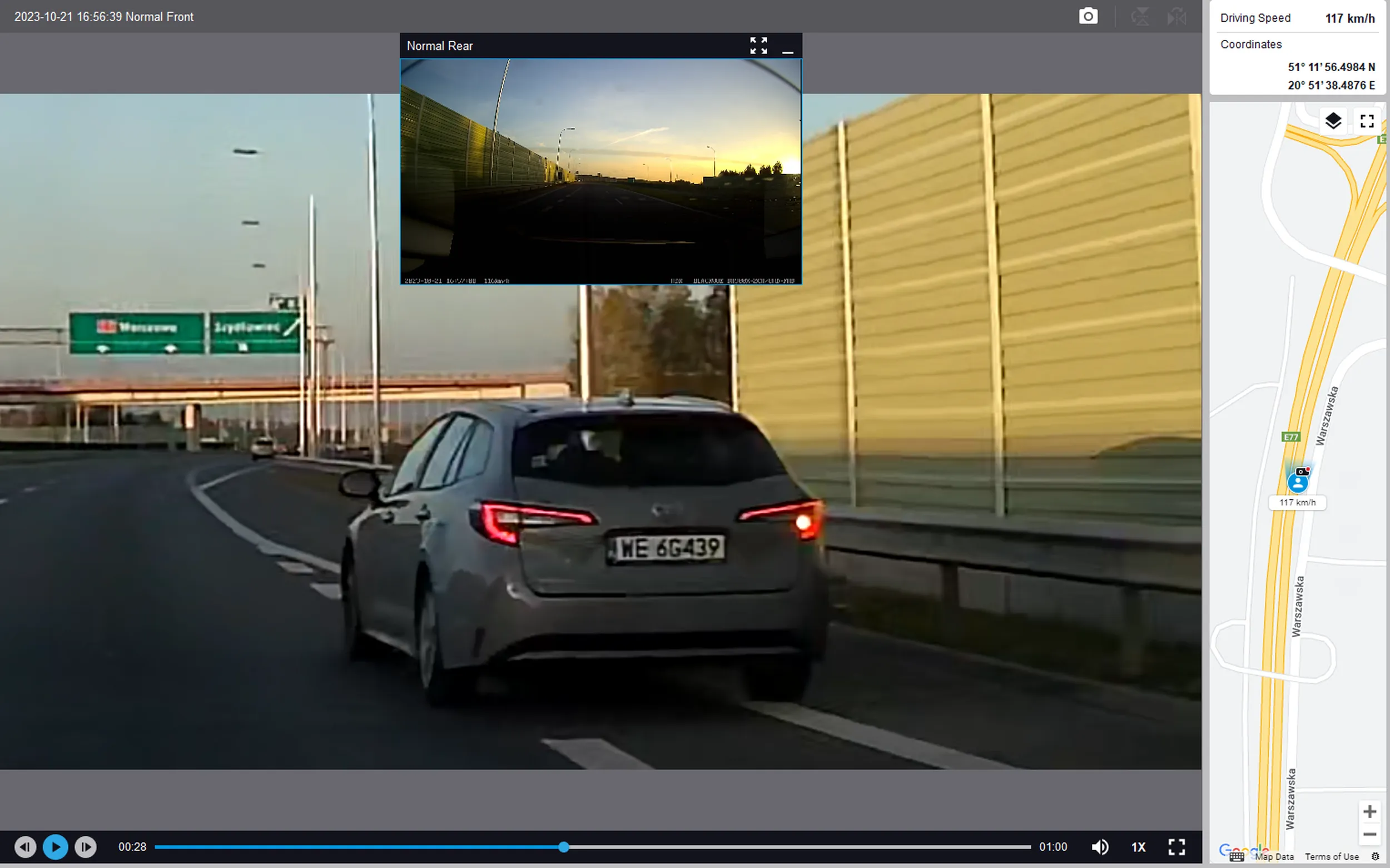Viewport: 1390px width, 868px height.
Task: Click the horizontal flip video icon
Action: [1176, 16]
